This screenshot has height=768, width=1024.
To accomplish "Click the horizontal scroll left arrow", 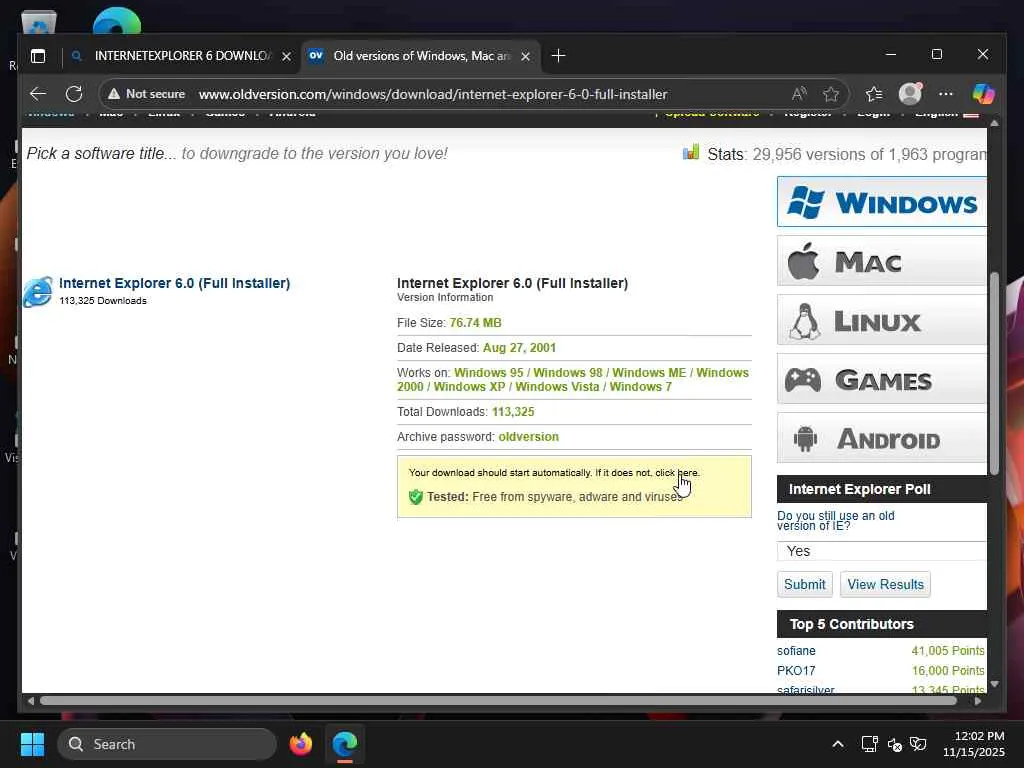I will coord(30,701).
